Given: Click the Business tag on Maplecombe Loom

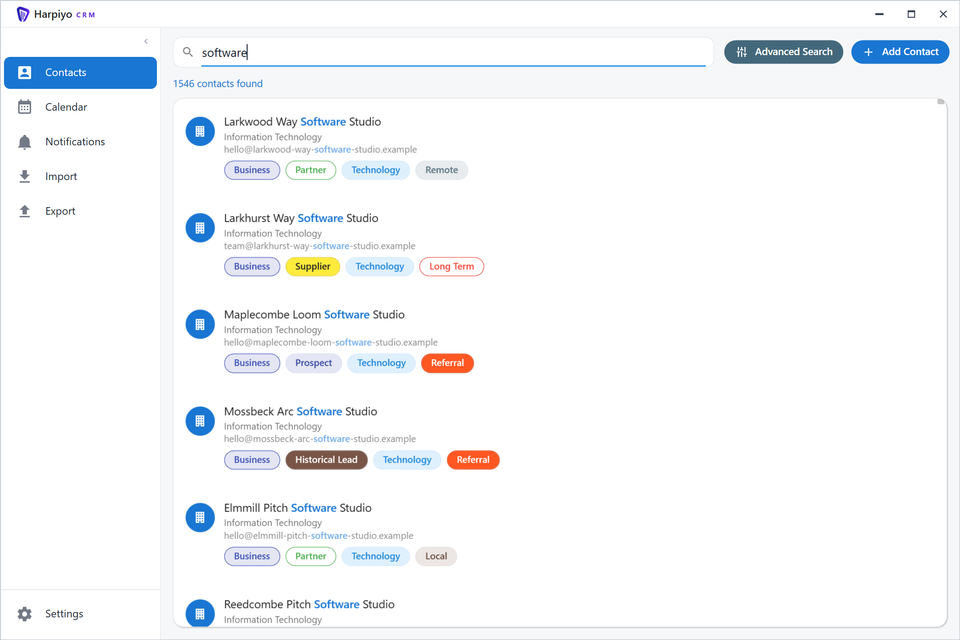Looking at the screenshot, I should (252, 363).
